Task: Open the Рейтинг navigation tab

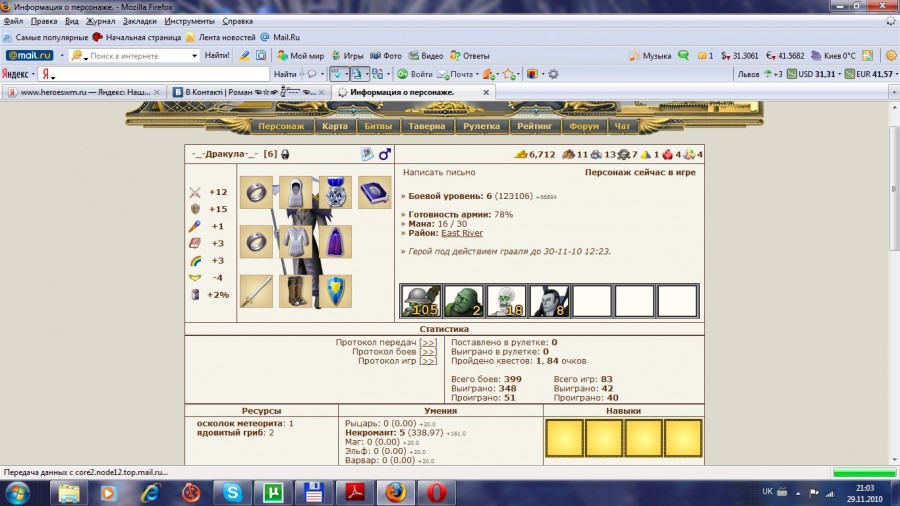Action: click(534, 126)
